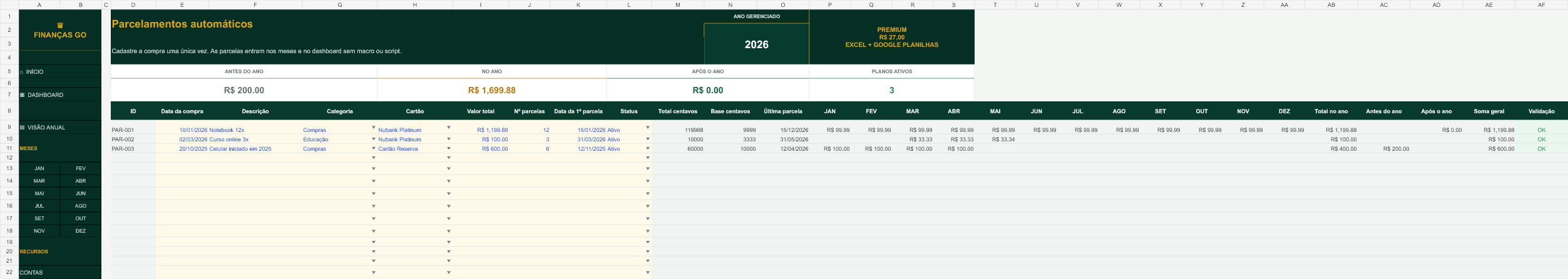Viewport: 1568px width, 279px height.
Task: Click the home icon beside INÍCIO
Action: [x=21, y=72]
